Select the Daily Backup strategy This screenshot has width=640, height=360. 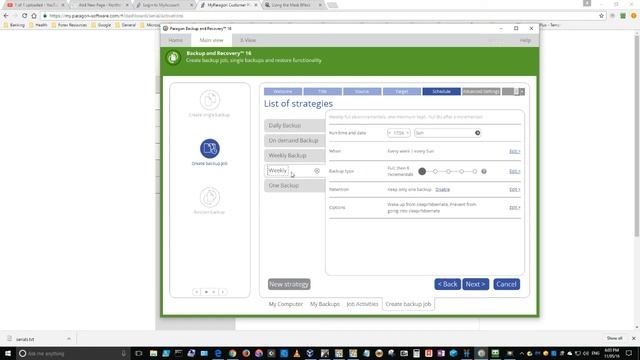[294, 125]
